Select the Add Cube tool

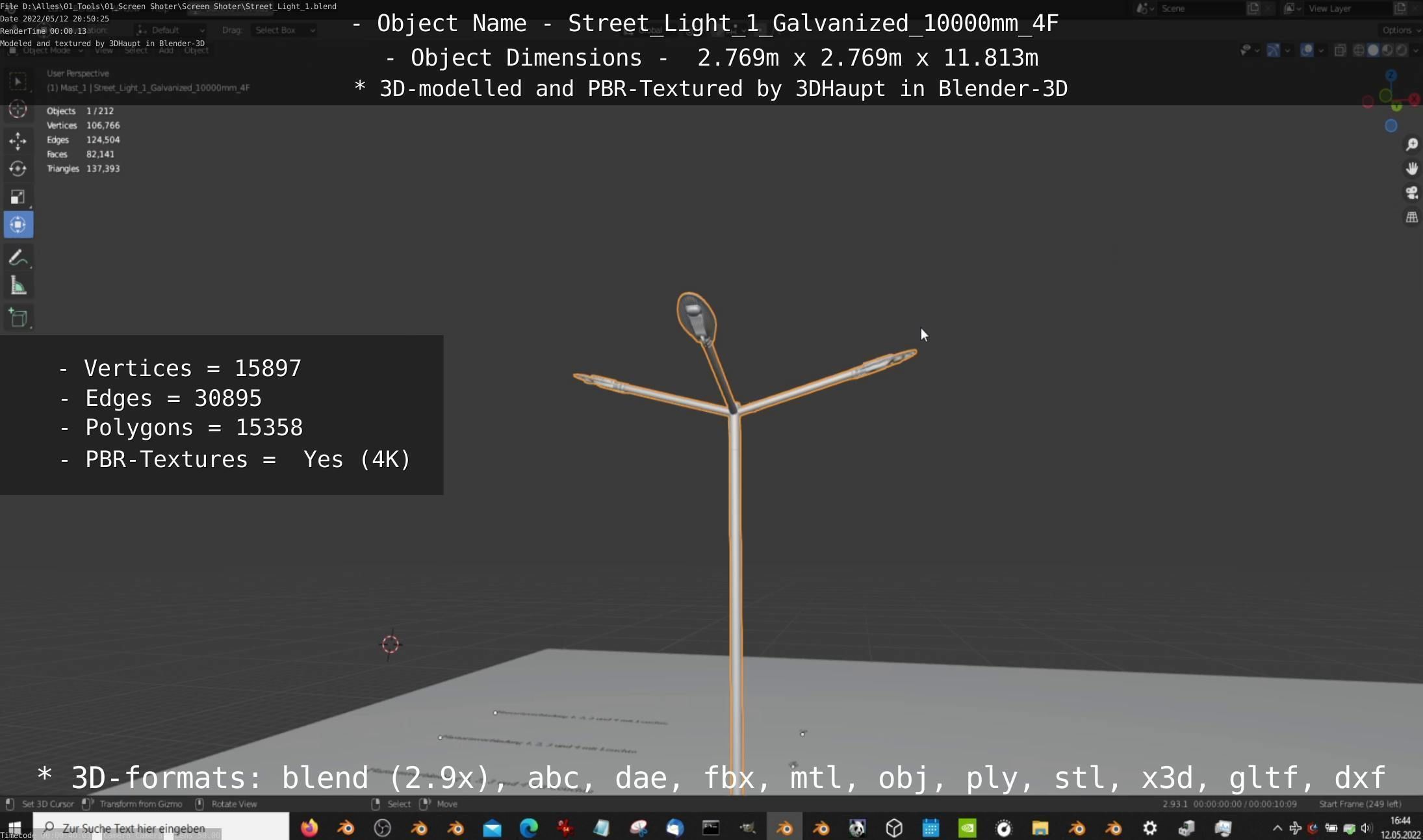(18, 318)
